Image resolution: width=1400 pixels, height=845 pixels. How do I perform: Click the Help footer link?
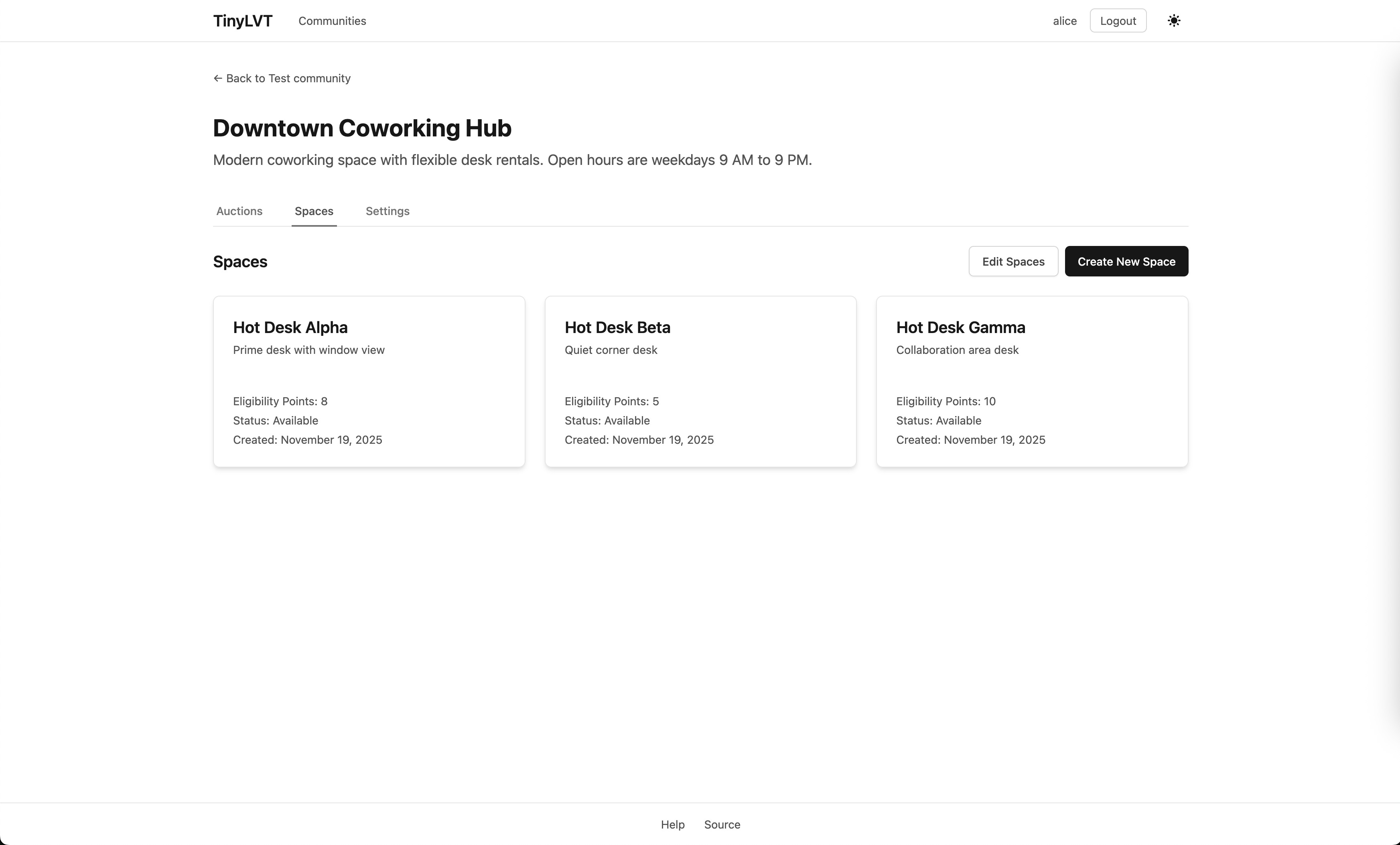(672, 824)
